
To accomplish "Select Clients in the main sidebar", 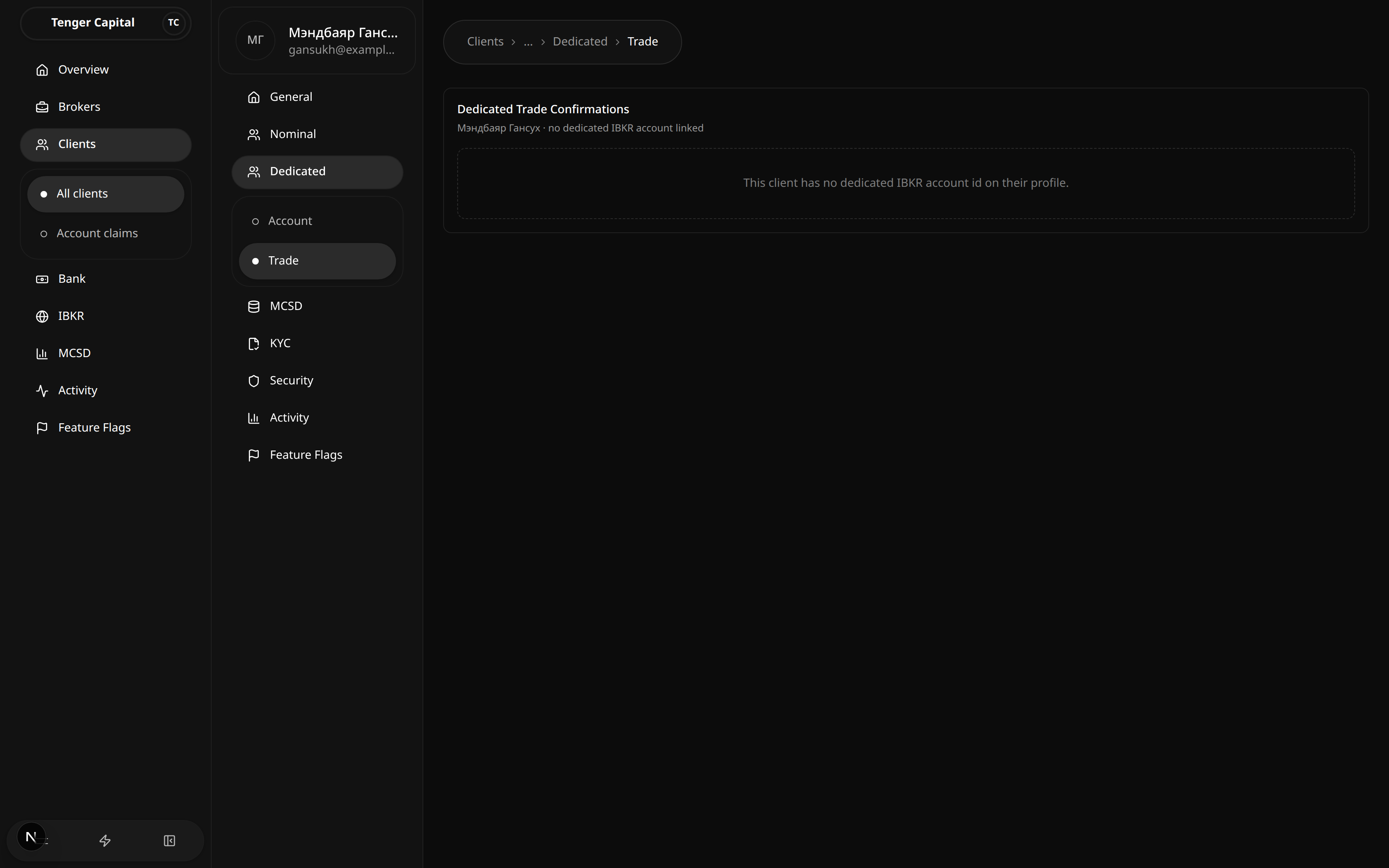I will (x=105, y=144).
